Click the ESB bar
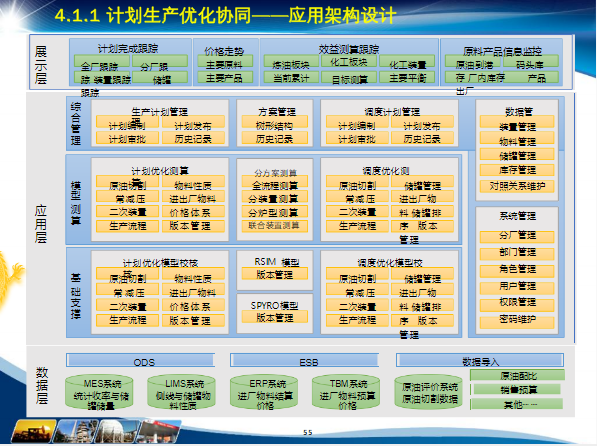597x446 pixels. (304, 360)
